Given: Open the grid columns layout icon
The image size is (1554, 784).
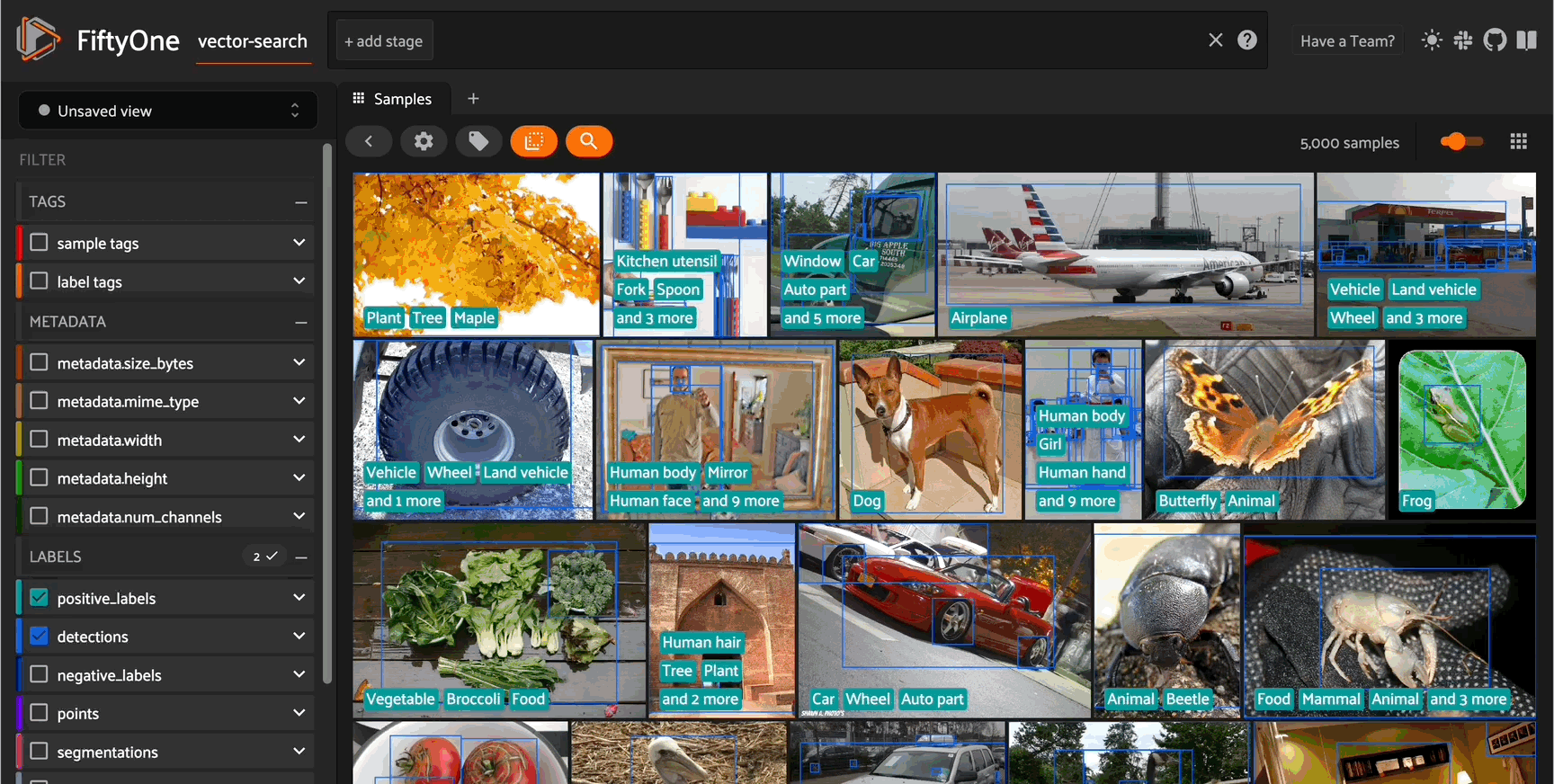Looking at the screenshot, I should tap(1519, 142).
